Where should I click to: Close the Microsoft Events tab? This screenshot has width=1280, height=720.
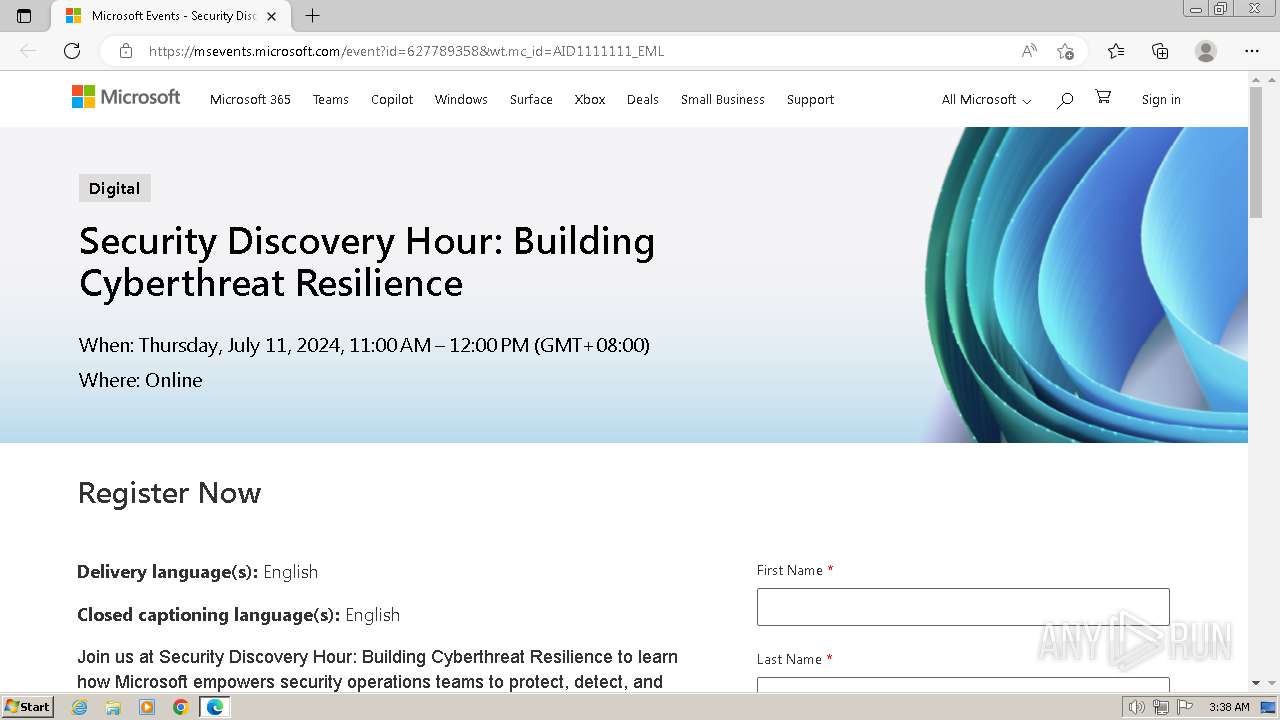(271, 16)
